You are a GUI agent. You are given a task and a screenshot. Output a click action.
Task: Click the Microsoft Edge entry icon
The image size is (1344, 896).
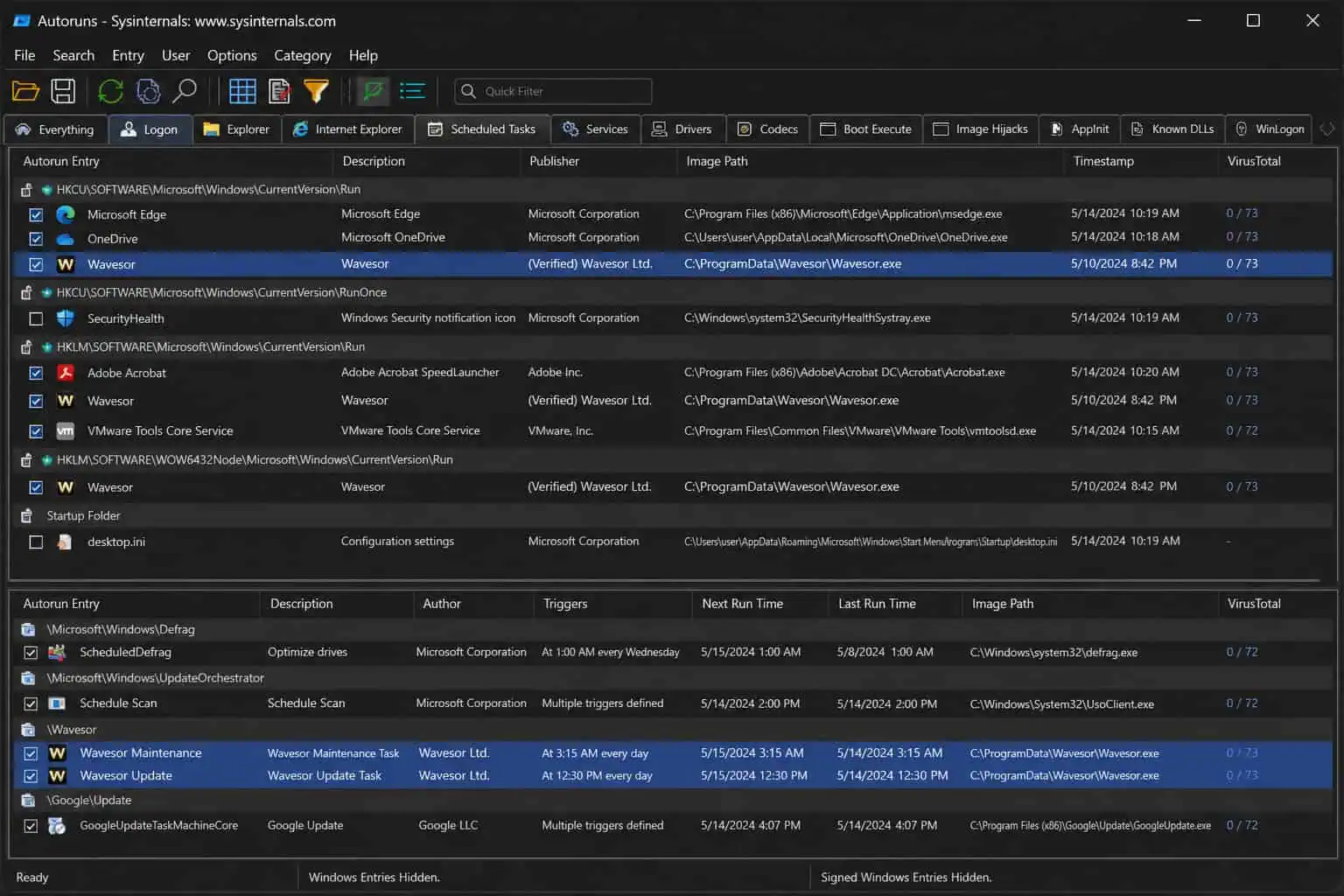click(66, 214)
